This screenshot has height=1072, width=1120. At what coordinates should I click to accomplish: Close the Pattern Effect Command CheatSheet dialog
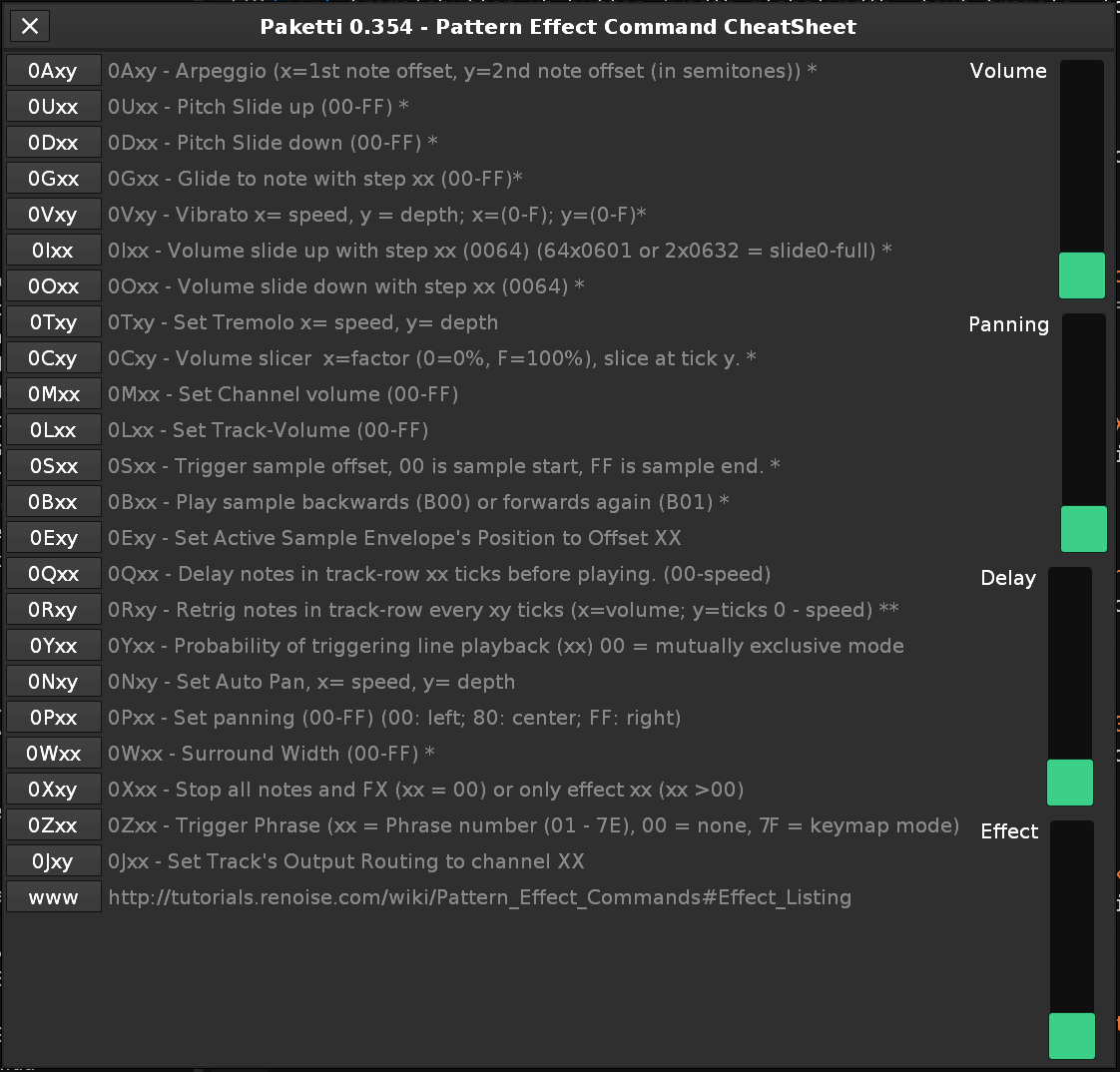coord(30,26)
